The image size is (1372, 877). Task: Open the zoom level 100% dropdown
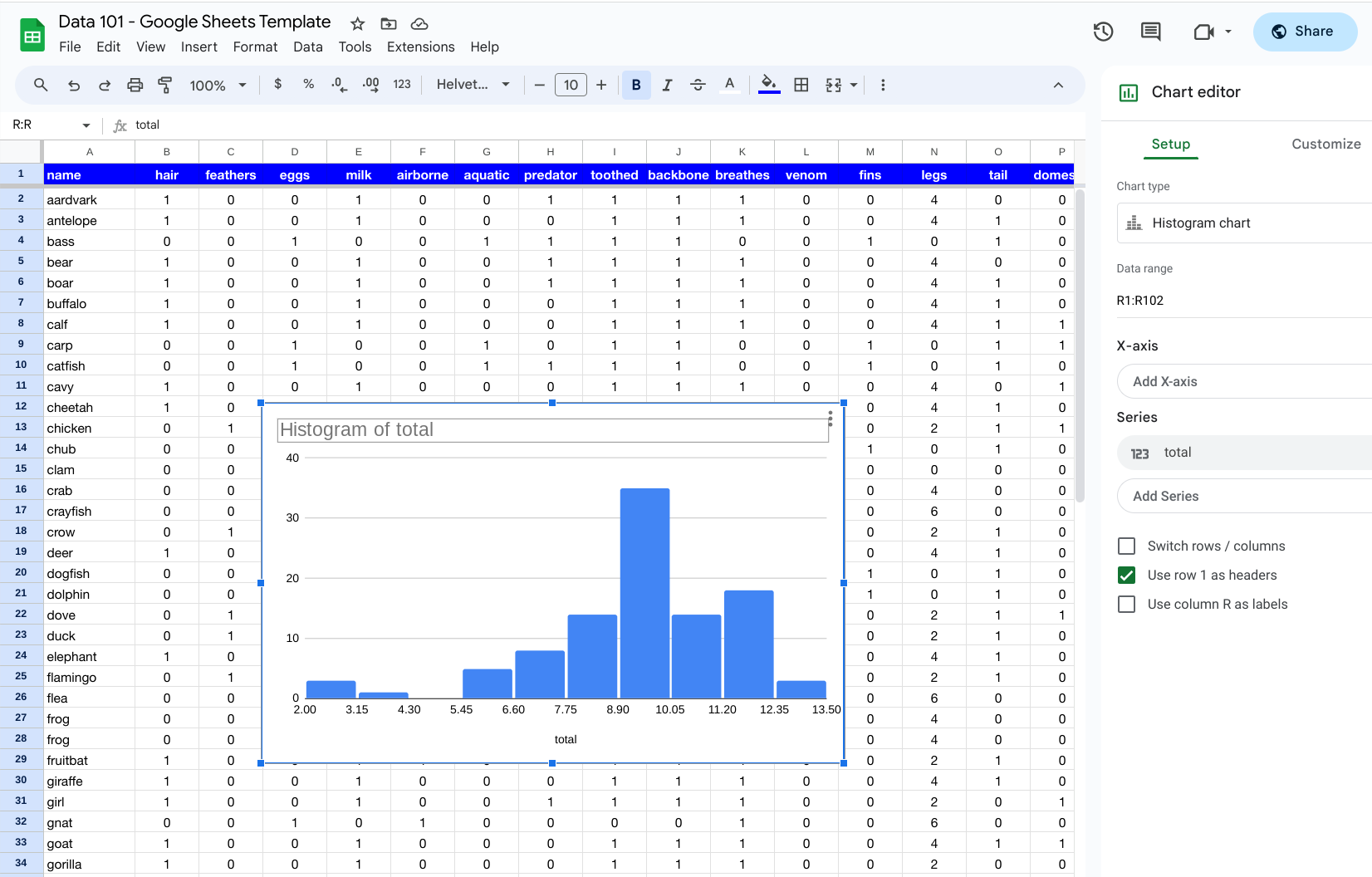[x=218, y=85]
